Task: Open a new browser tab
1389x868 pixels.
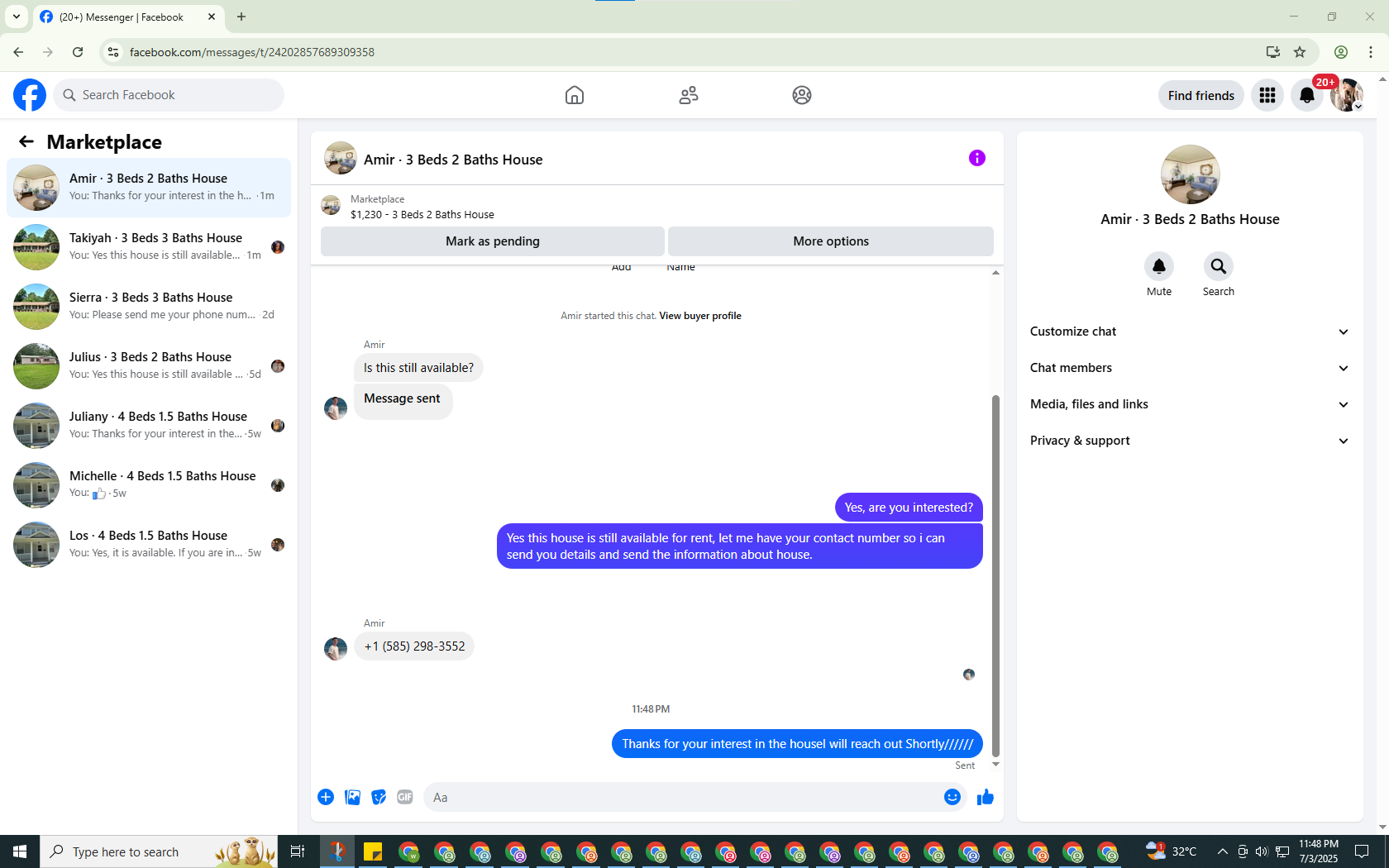Action: coord(241,17)
